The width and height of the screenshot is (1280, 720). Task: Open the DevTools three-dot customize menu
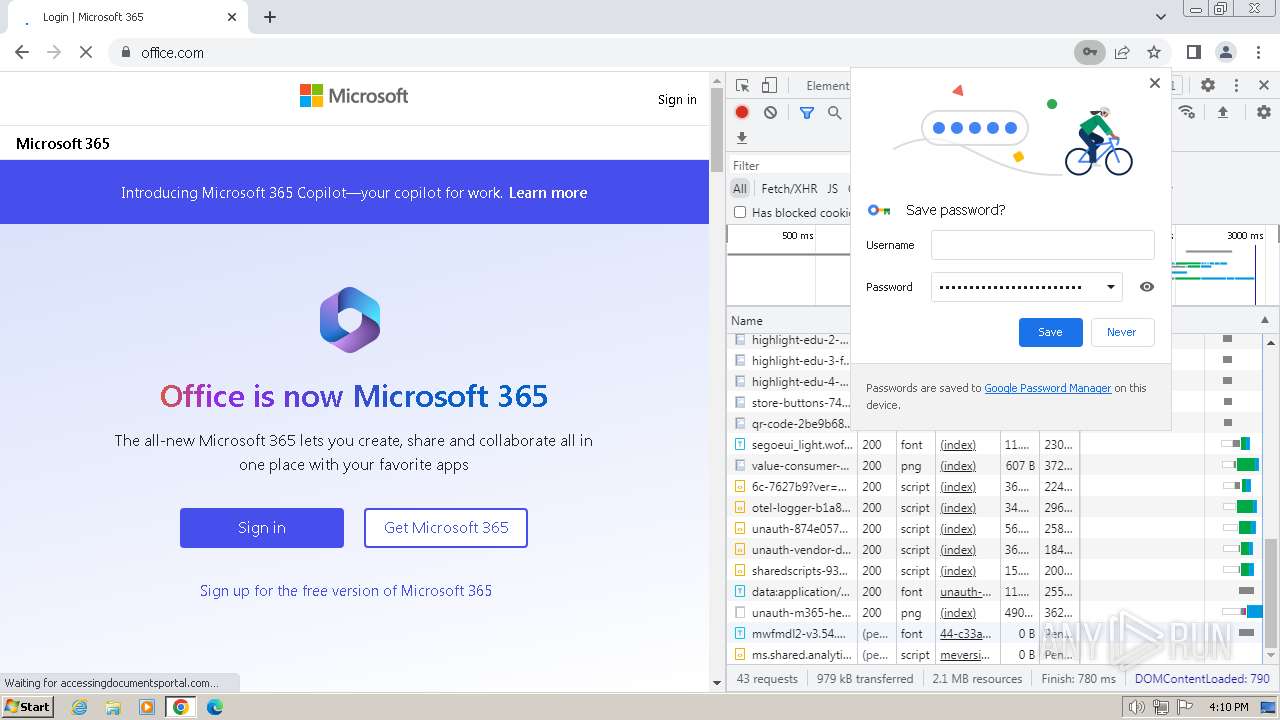pyautogui.click(x=1236, y=86)
